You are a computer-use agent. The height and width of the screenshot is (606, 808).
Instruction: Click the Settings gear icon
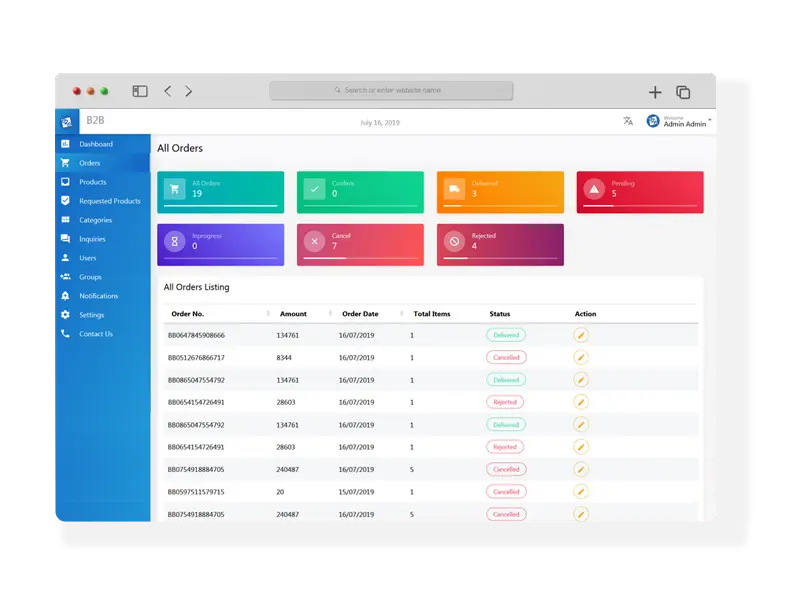pos(65,315)
